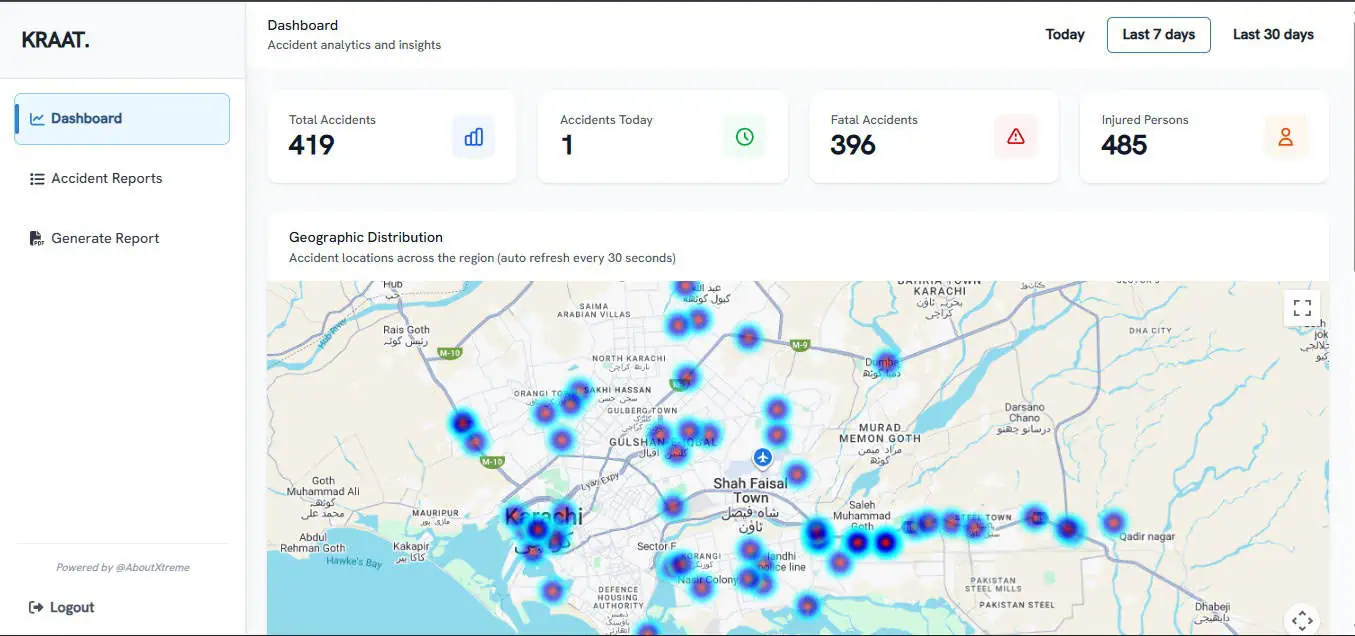The width and height of the screenshot is (1355, 636).
Task: Click the KRAAT logo
Action: pos(54,40)
